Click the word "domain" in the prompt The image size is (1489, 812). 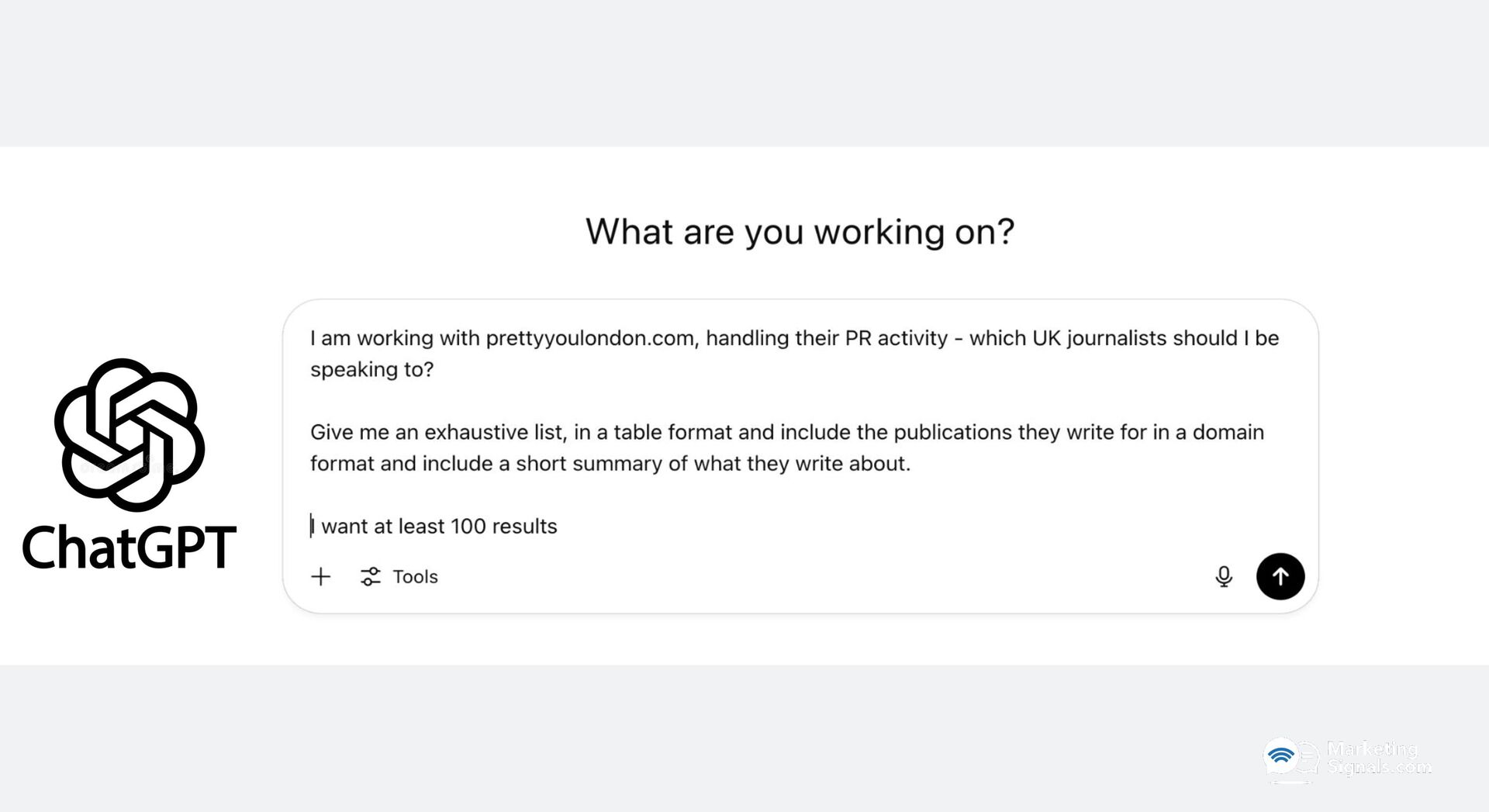tap(1228, 432)
